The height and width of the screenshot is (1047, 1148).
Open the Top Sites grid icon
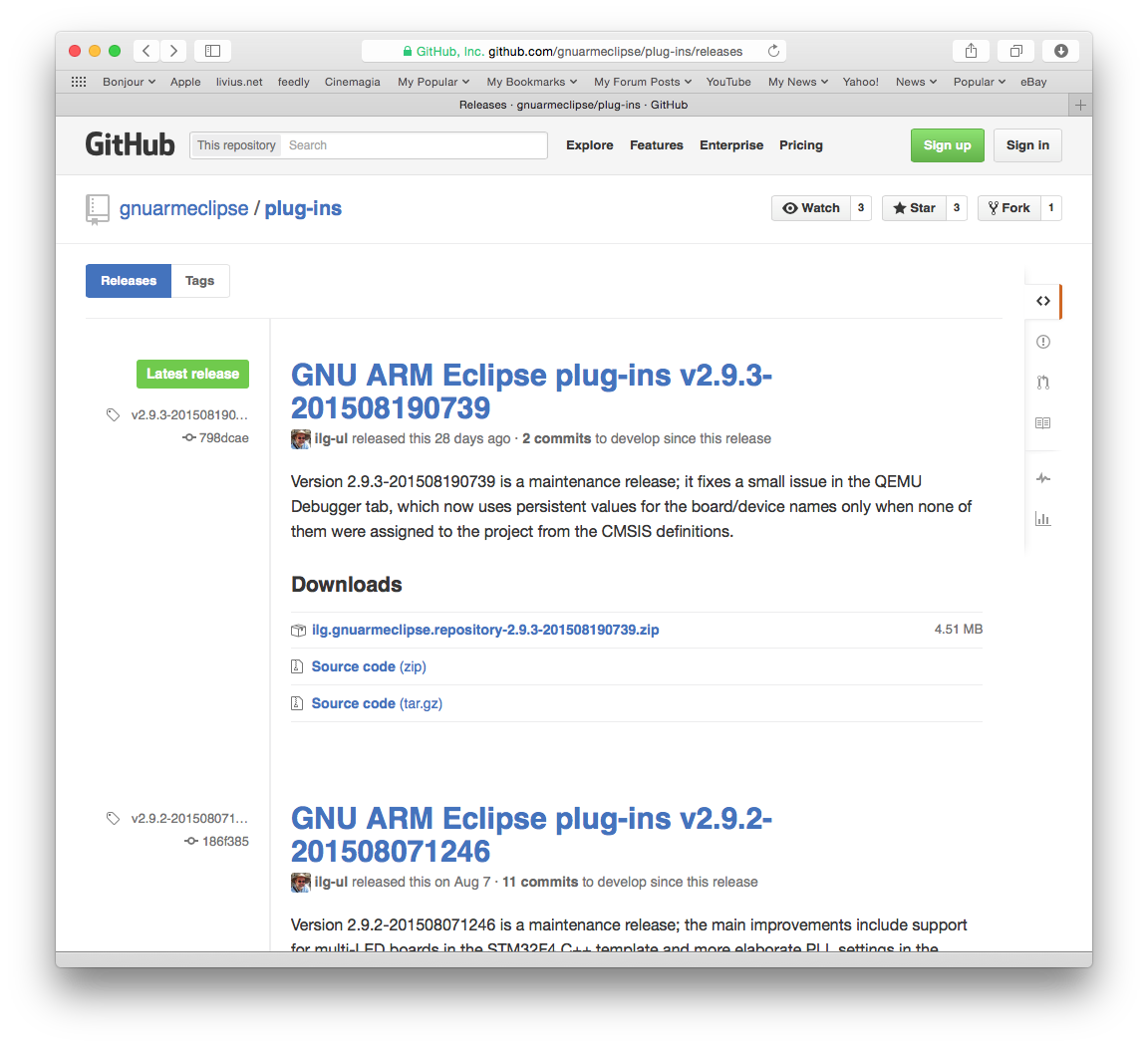pos(79,82)
